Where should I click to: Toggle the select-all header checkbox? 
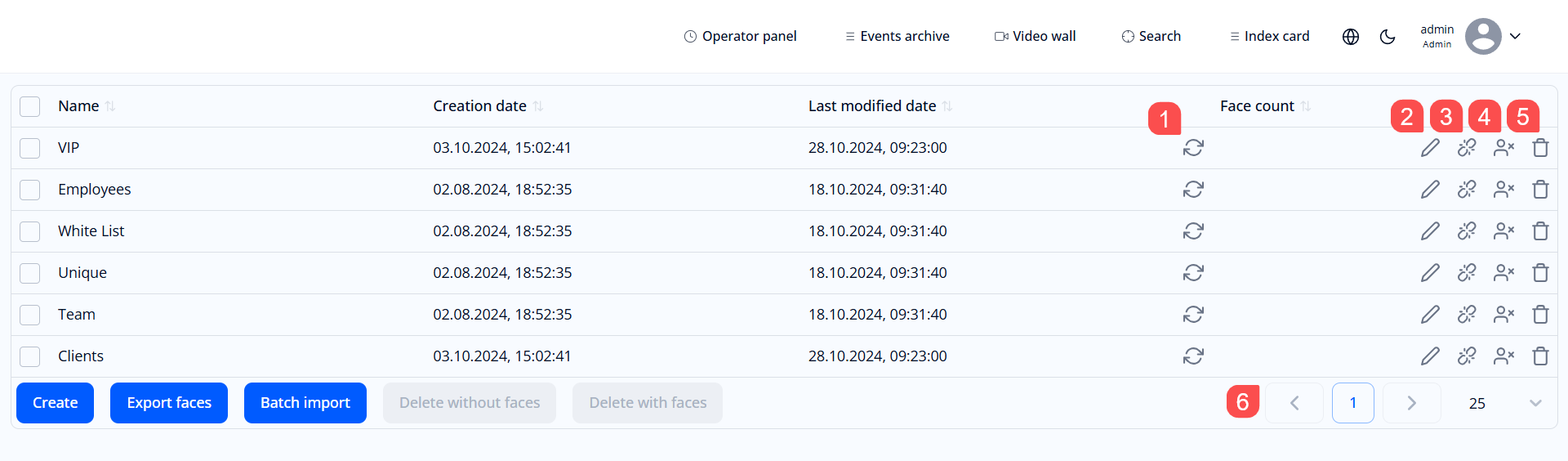coord(30,106)
